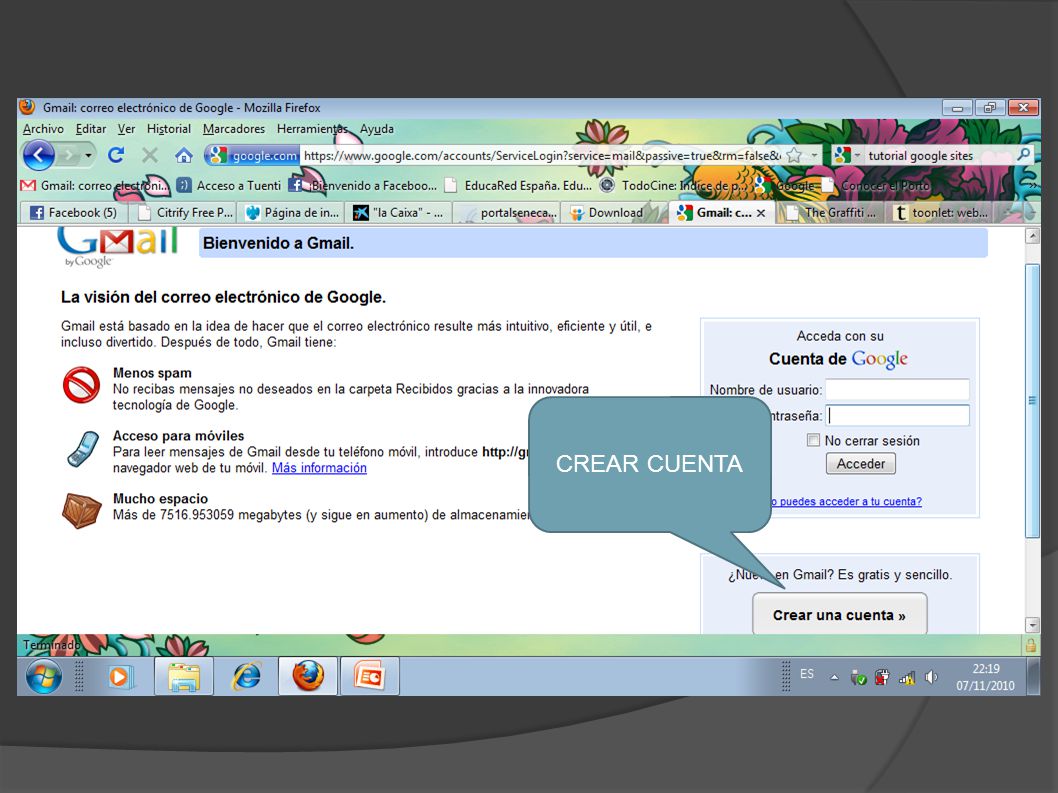This screenshot has width=1058, height=793.
Task: Reload the Gmail page
Action: (116, 156)
